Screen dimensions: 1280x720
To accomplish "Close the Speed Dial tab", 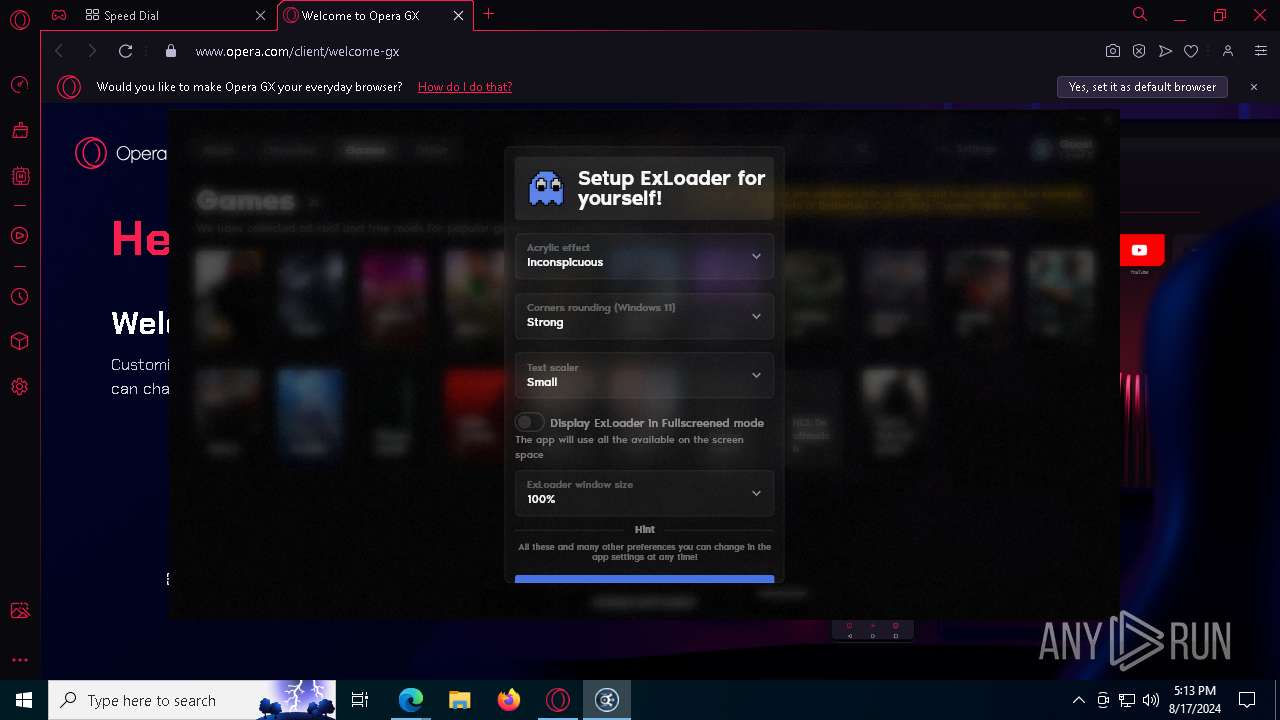I will tap(260, 15).
